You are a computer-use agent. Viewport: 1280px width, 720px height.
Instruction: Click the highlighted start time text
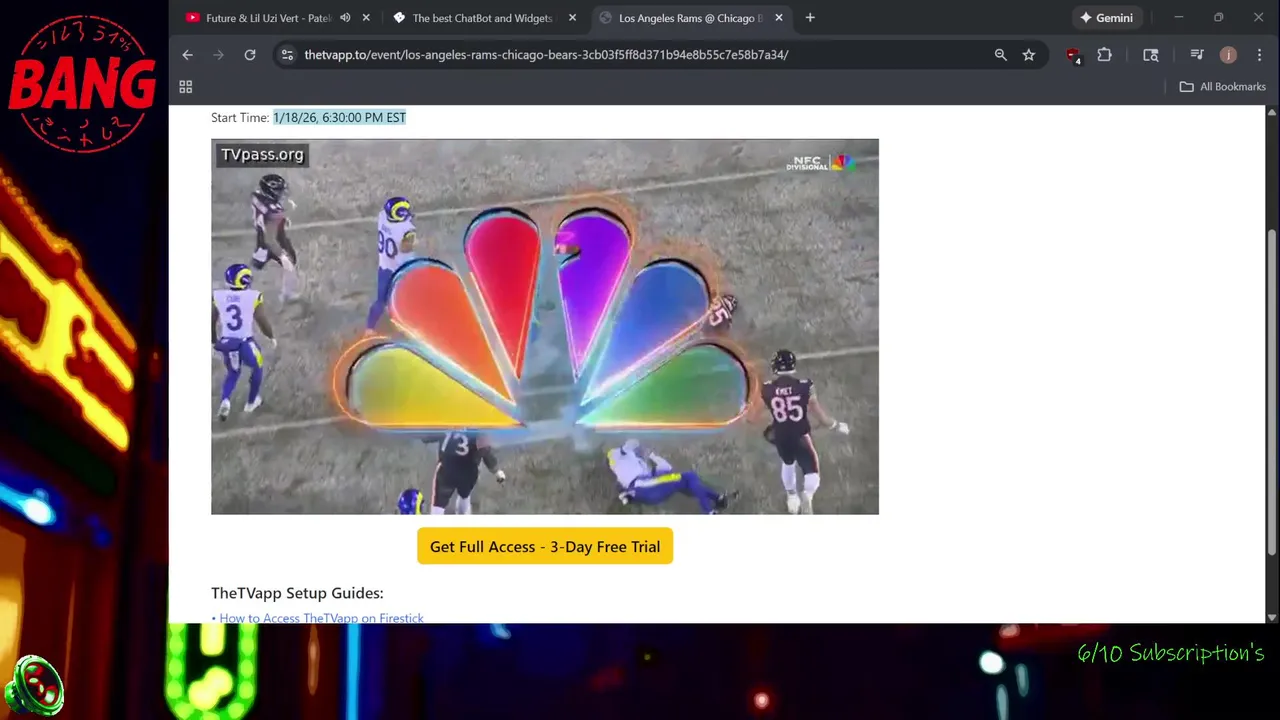point(339,117)
